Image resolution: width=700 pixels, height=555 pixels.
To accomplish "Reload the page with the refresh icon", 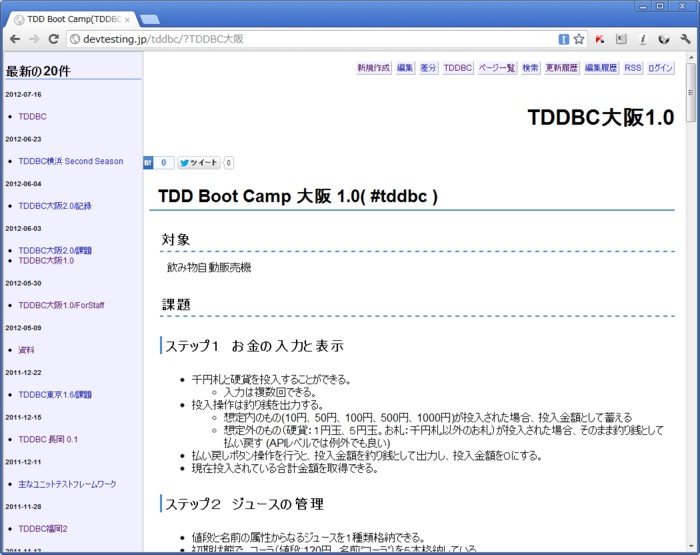I will pyautogui.click(x=54, y=39).
